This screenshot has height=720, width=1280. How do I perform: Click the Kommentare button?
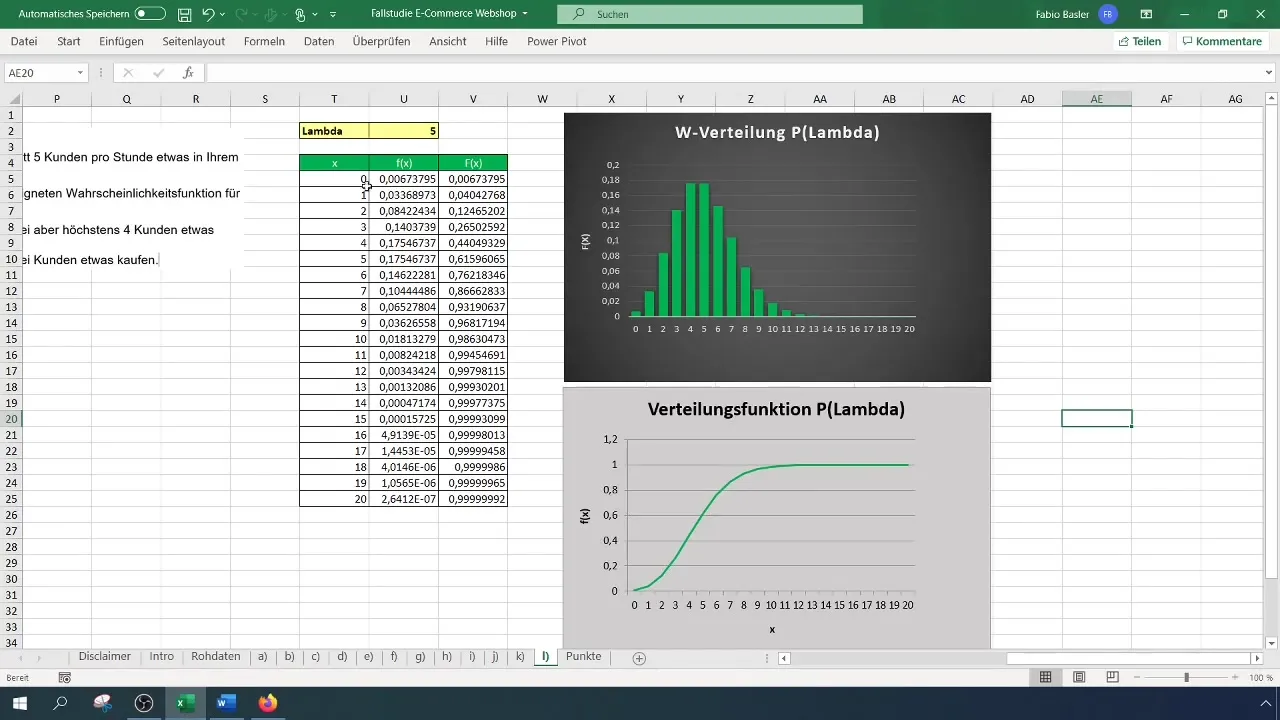coord(1221,41)
